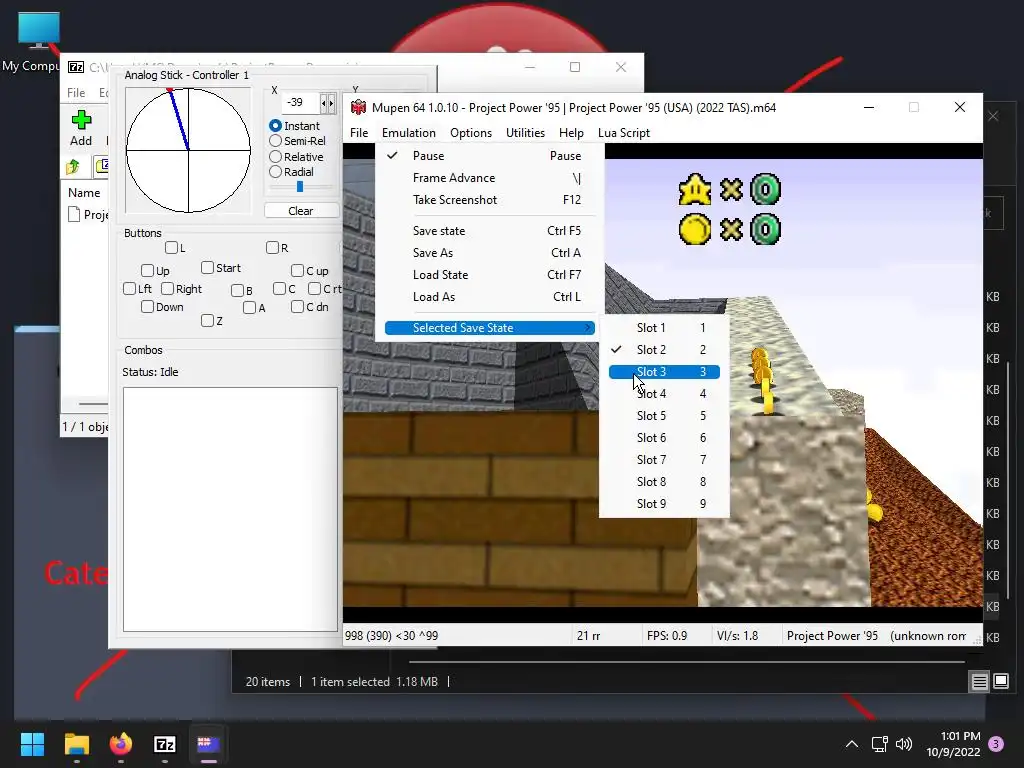This screenshot has width=1024, height=768.
Task: Click the X coordinate input field
Action: (301, 103)
